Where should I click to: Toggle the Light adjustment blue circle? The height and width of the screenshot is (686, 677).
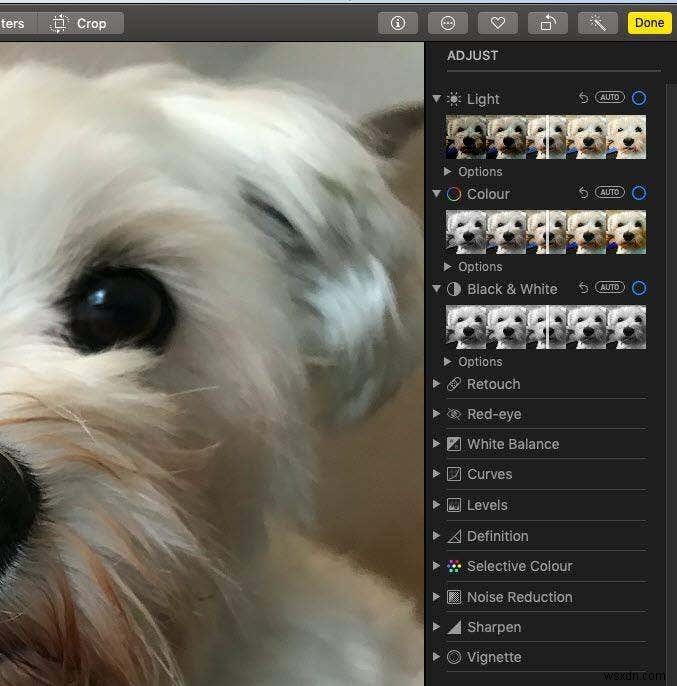639,98
